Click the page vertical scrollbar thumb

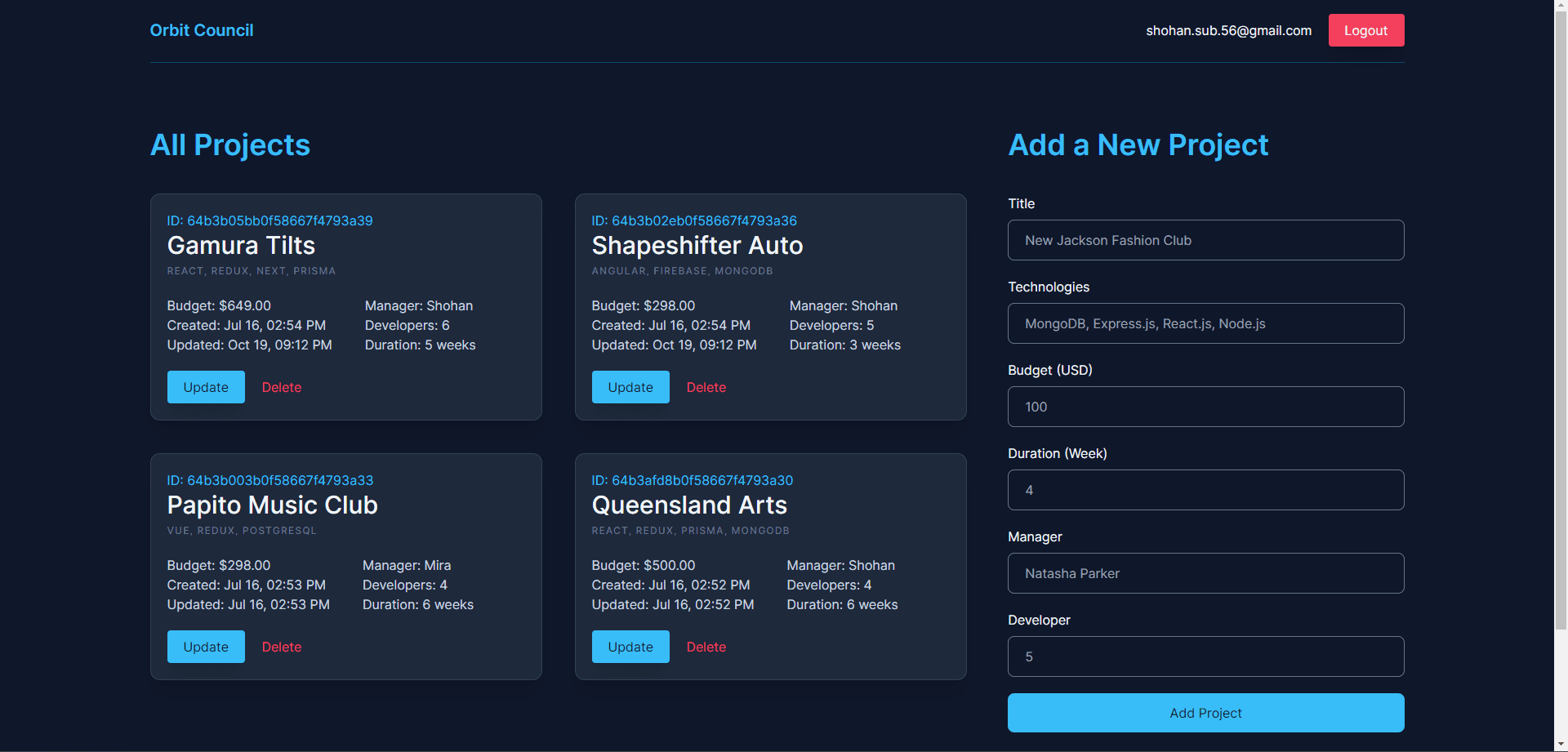[1561, 318]
